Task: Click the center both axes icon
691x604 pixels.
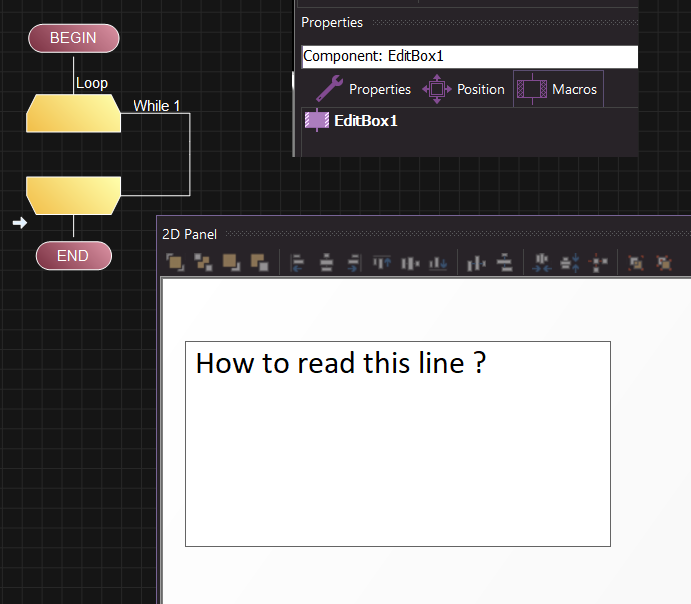Action: tap(598, 263)
